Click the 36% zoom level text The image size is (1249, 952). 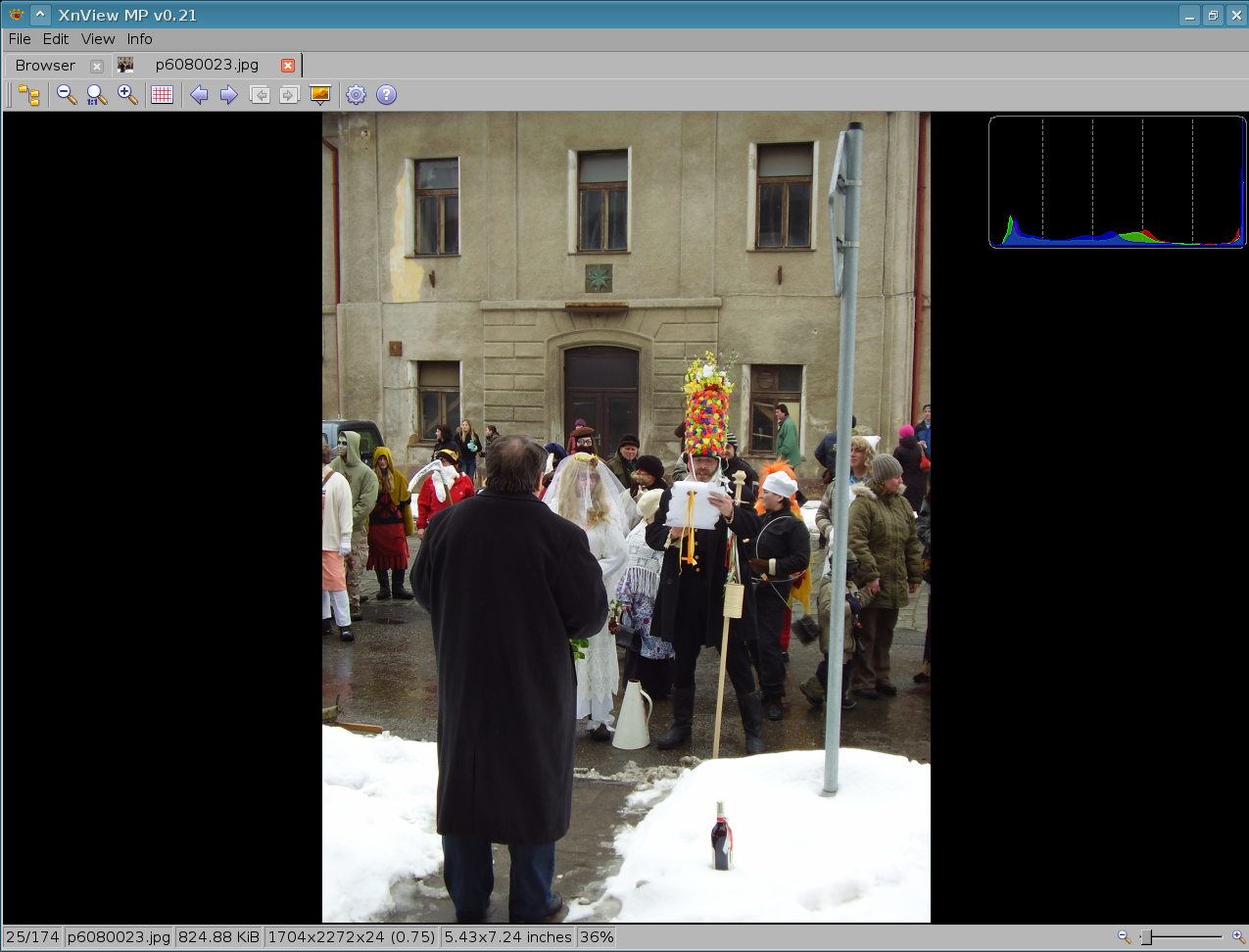pos(597,937)
